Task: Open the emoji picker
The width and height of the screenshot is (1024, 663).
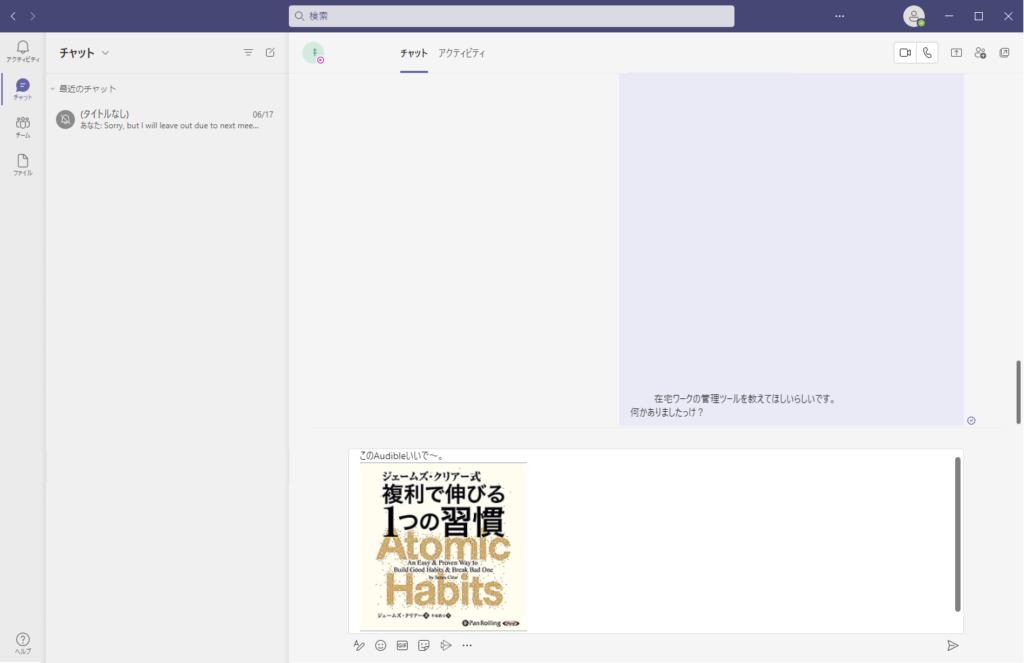Action: (381, 645)
